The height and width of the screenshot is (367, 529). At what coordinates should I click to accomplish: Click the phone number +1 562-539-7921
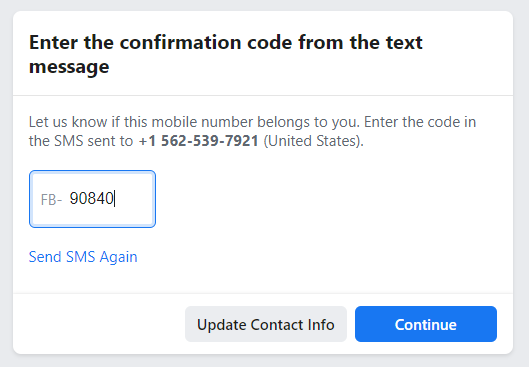click(199, 141)
